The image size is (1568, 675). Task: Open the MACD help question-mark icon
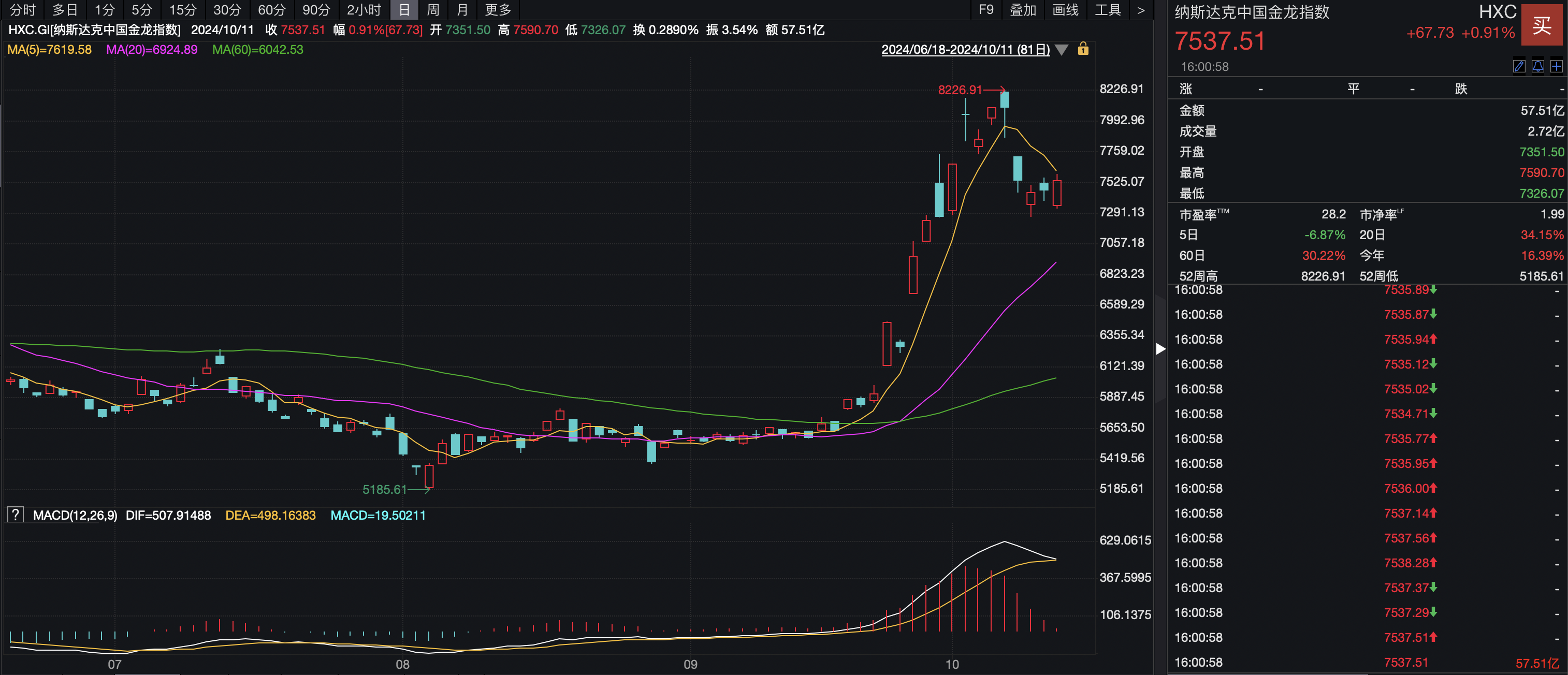click(15, 515)
